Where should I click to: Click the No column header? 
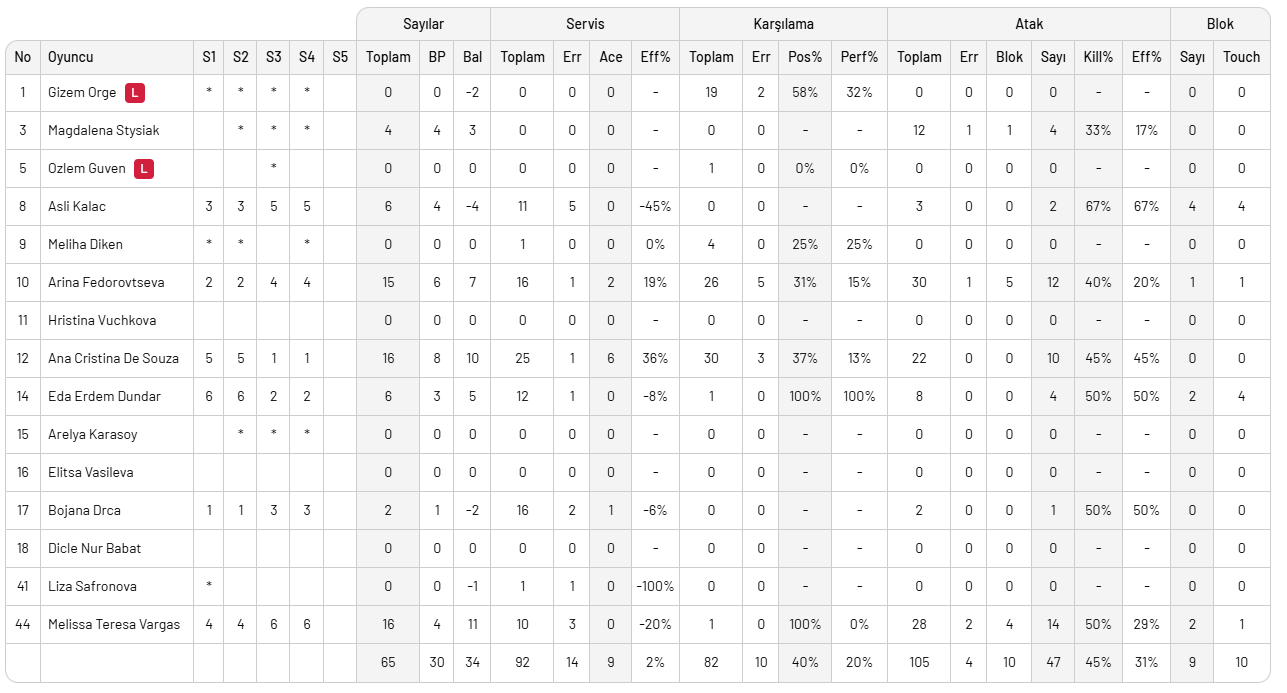click(23, 57)
